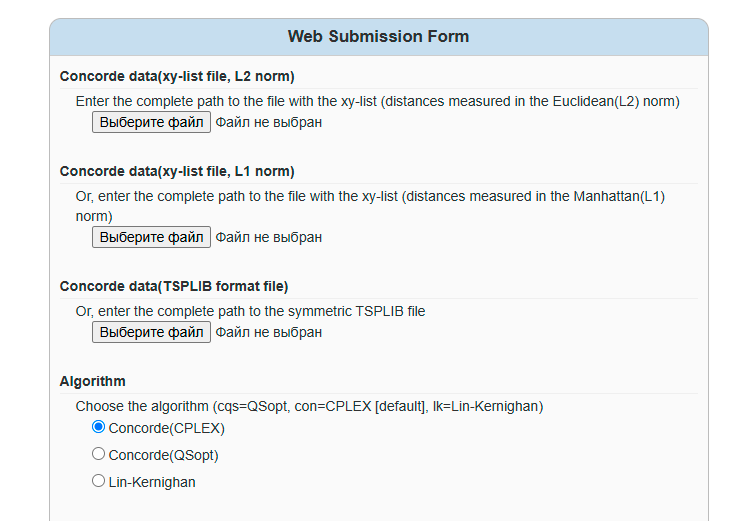Click 'Файл не выбран' text under TSPLIB section
This screenshot has width=754, height=521.
269,333
